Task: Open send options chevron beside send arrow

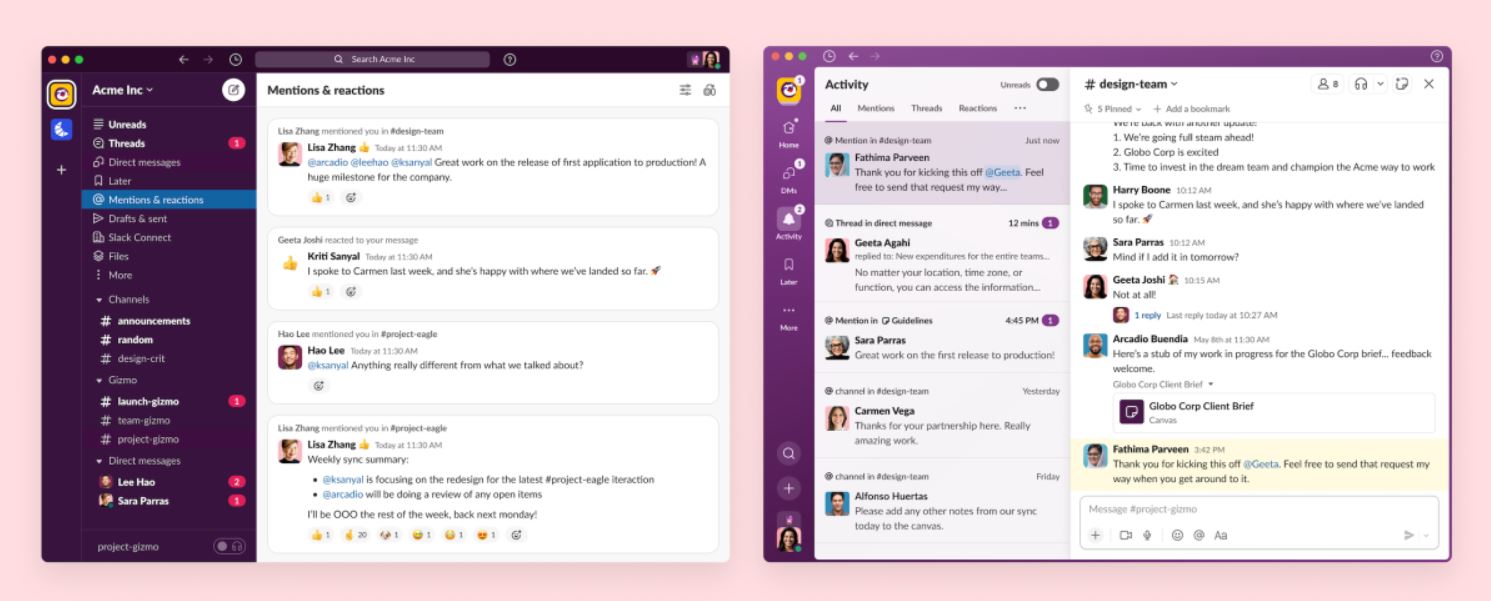Action: pos(1426,536)
